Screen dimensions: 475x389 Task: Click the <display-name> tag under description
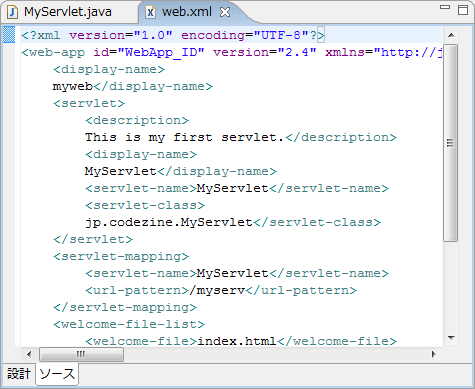(x=141, y=154)
